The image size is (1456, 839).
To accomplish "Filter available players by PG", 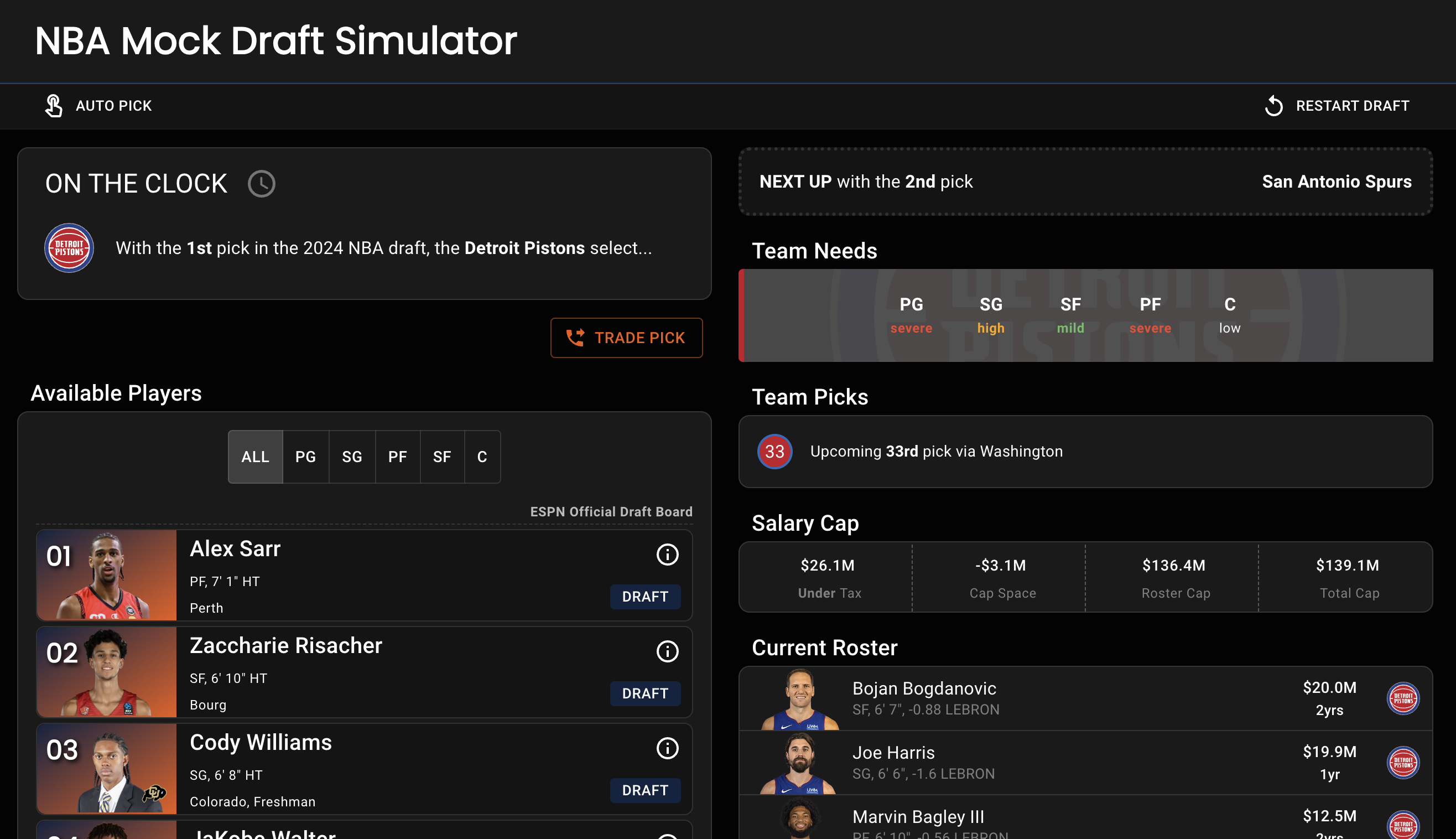I will tap(305, 457).
